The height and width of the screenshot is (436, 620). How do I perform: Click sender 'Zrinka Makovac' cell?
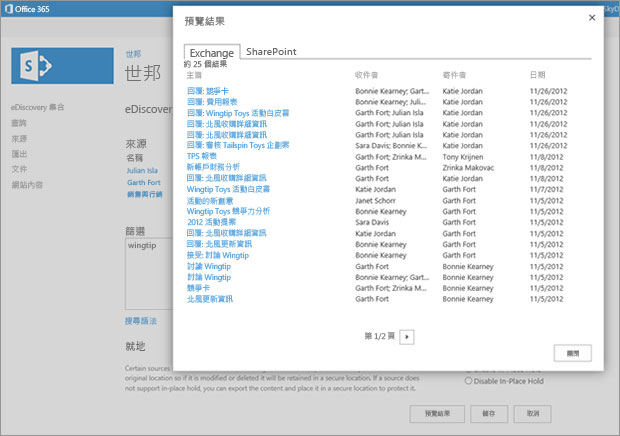[x=468, y=168]
